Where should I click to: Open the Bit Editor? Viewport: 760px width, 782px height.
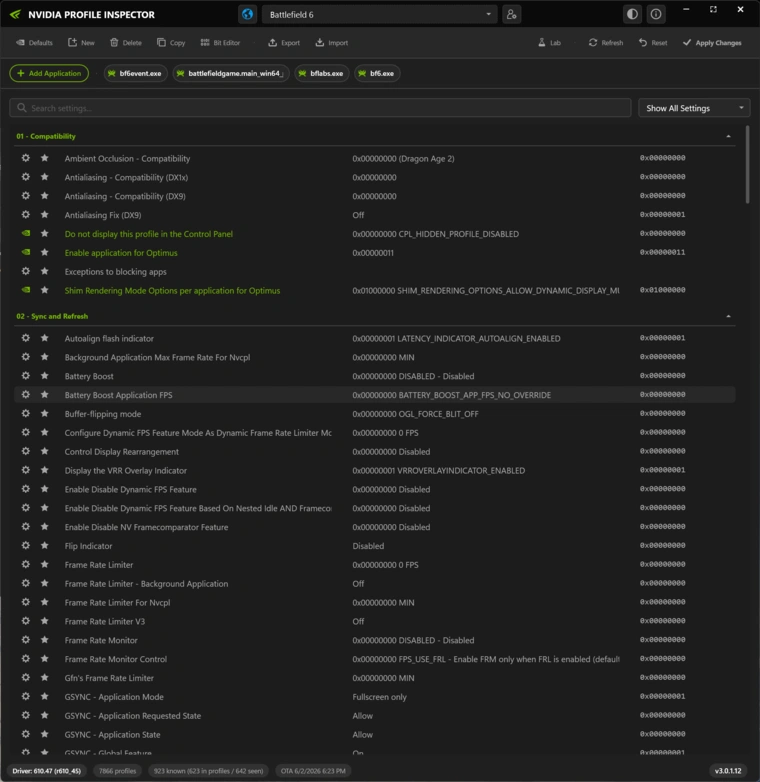220,43
